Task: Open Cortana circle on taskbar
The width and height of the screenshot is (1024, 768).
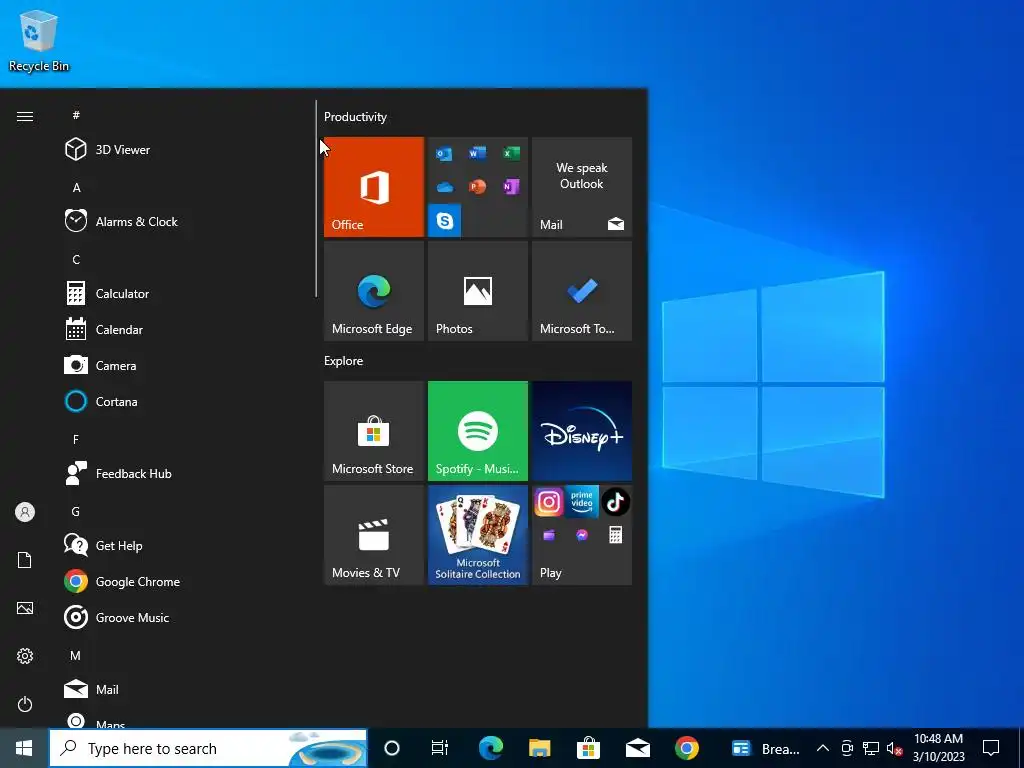Action: pyautogui.click(x=392, y=748)
